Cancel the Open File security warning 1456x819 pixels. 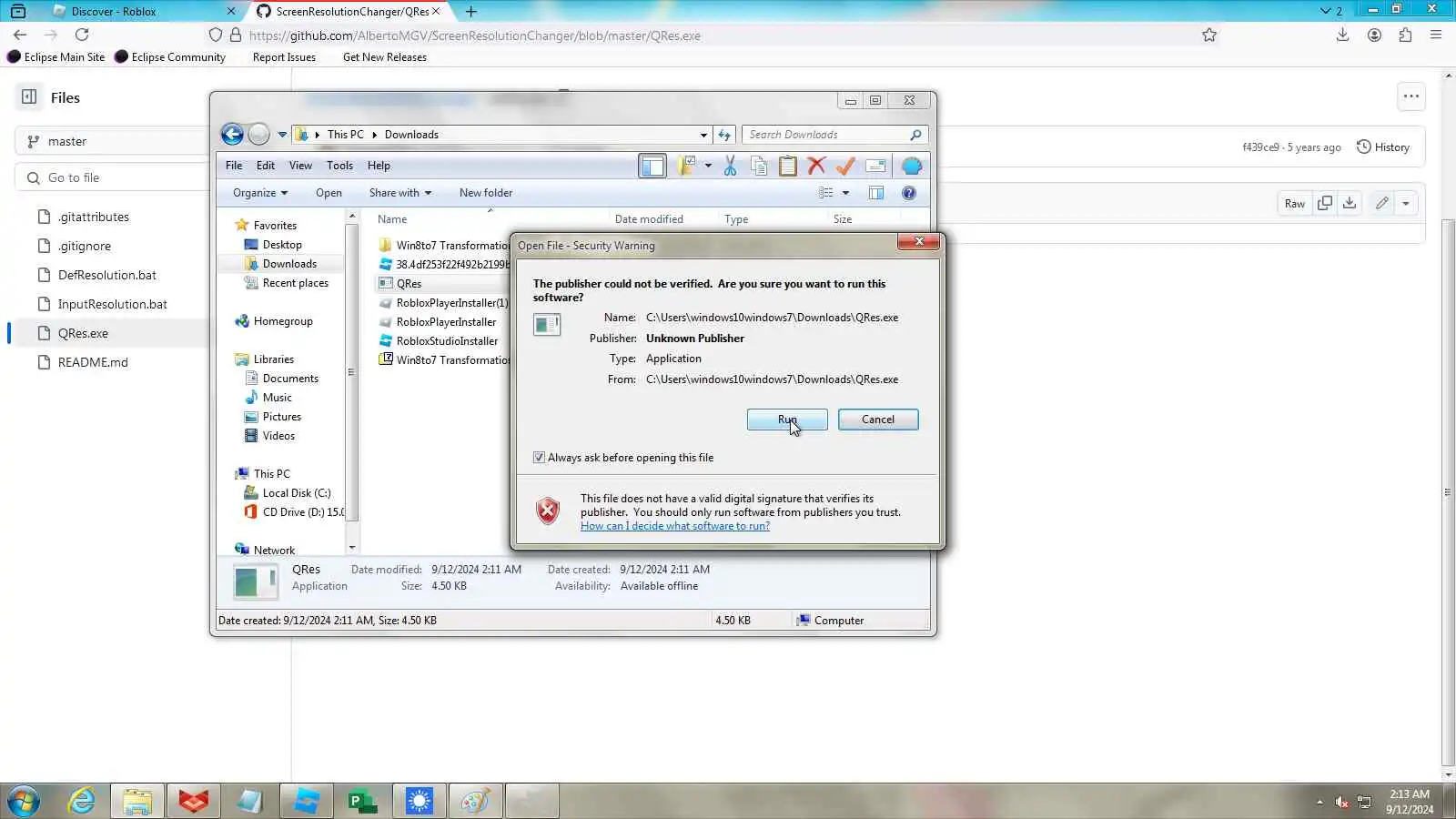[x=878, y=420]
